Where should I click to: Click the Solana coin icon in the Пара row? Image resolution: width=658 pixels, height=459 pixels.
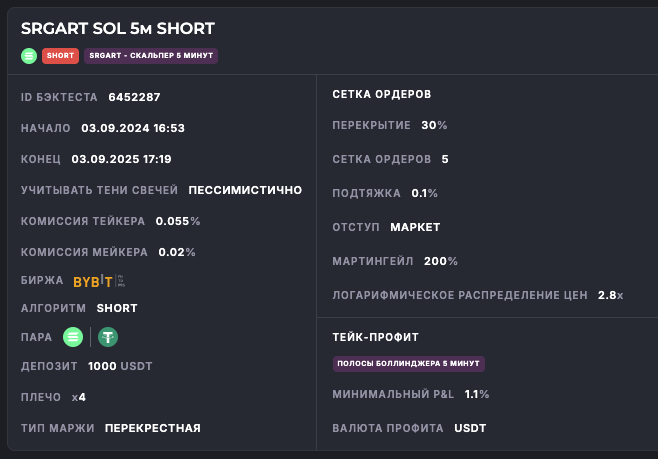click(73, 337)
